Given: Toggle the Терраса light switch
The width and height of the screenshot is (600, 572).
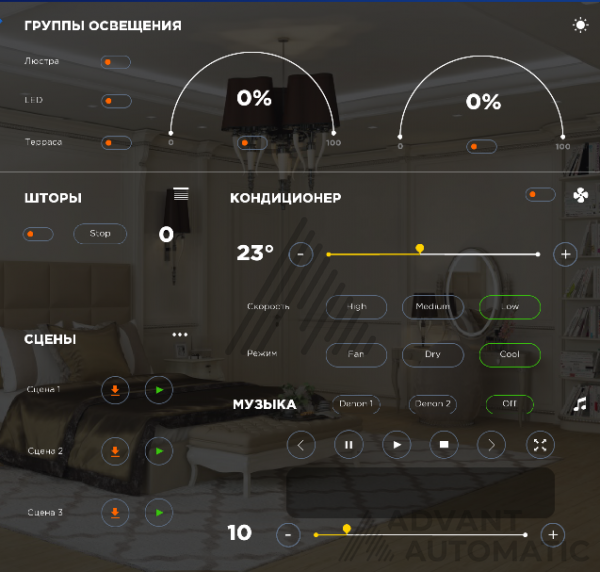Looking at the screenshot, I should click(116, 143).
